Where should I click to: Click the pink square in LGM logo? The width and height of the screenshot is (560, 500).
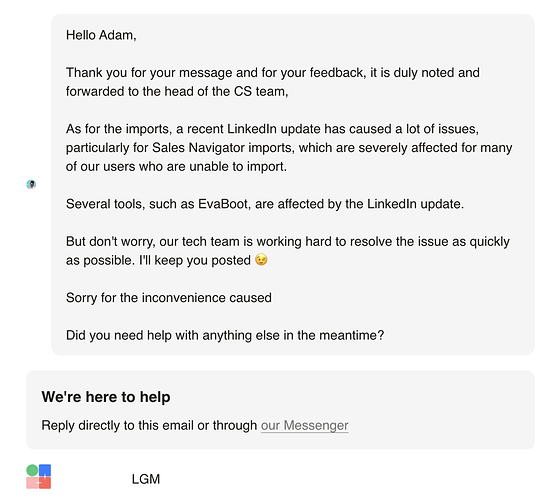click(x=32, y=483)
